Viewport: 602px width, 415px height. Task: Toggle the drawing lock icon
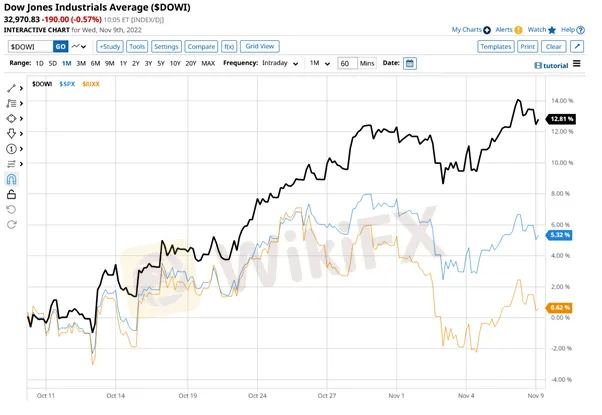(x=11, y=194)
